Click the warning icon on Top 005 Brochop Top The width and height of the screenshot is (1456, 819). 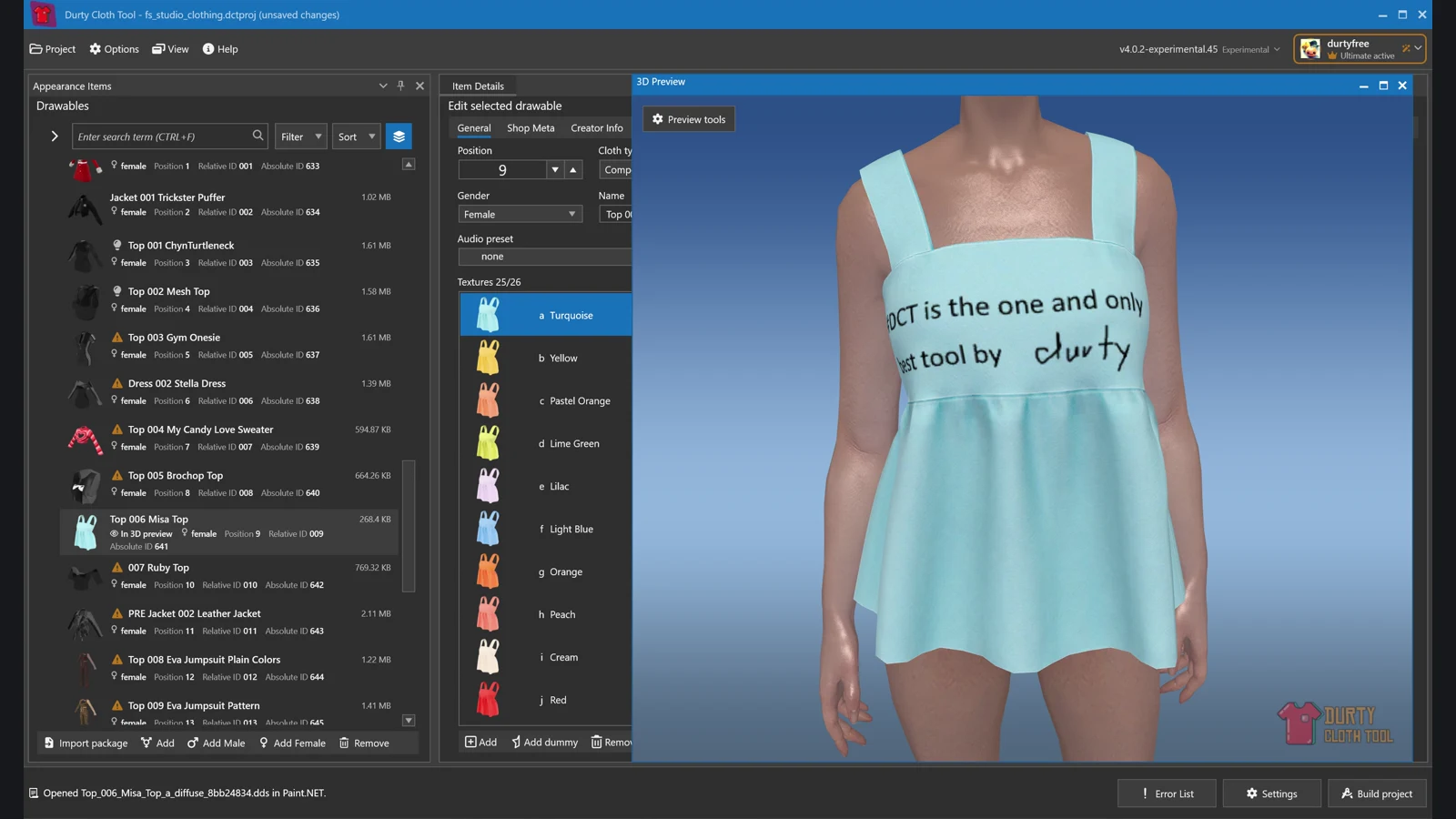(117, 476)
